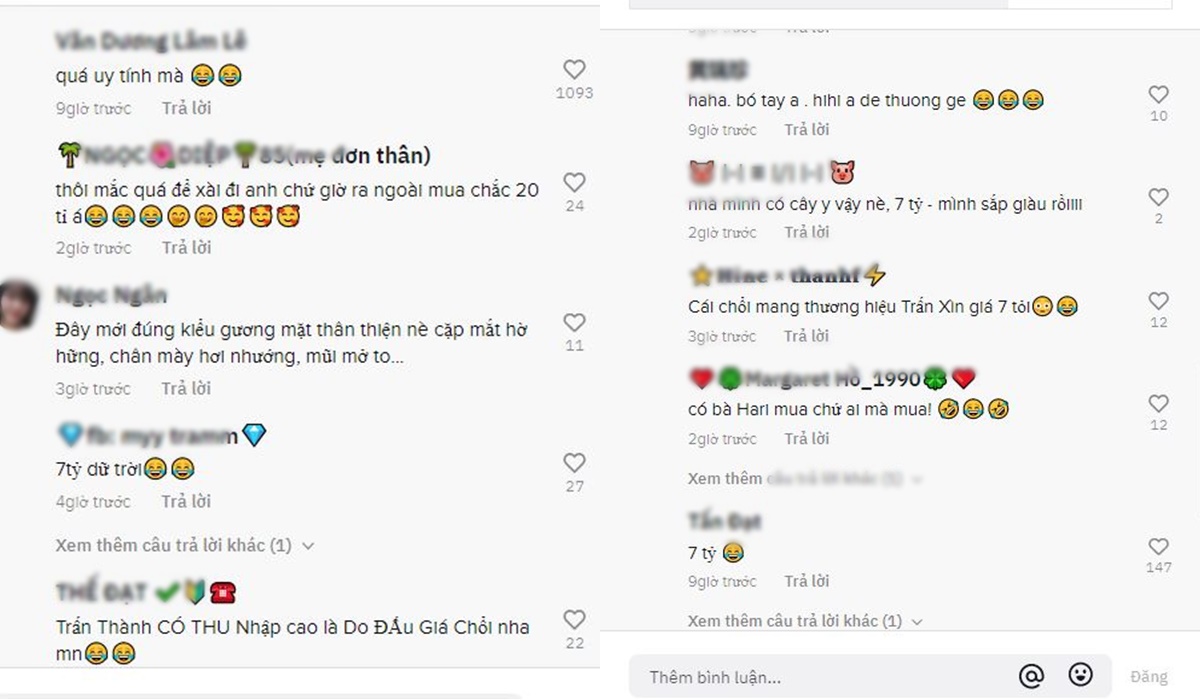This screenshot has height=700, width=1200.
Task: Click 'Trả lời' under 'nhà mình có cây y vậy'
Action: [x=807, y=232]
